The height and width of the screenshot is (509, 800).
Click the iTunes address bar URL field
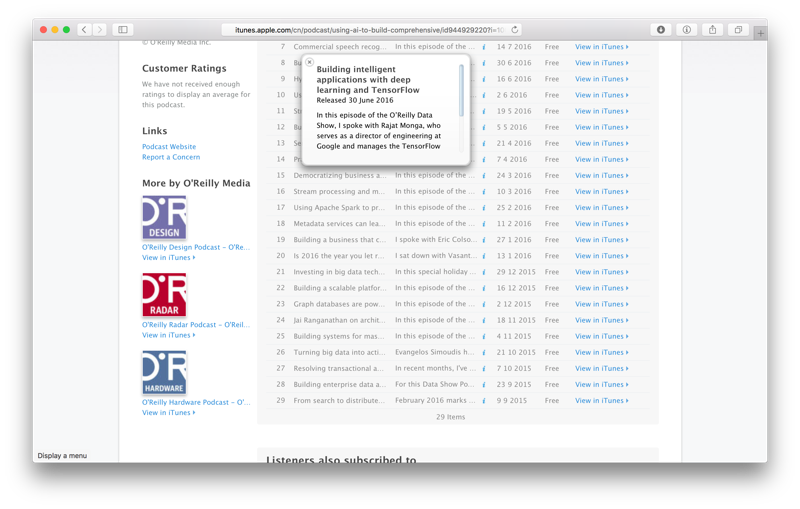coord(370,30)
